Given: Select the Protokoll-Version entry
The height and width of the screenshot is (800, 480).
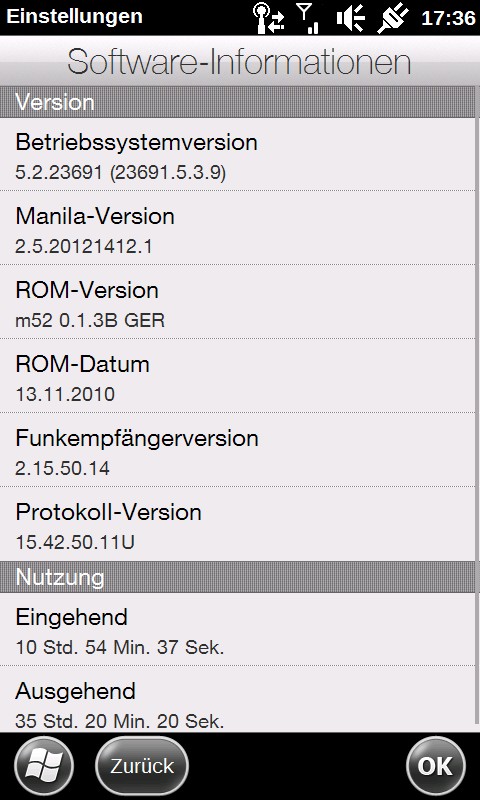Looking at the screenshot, I should tap(237, 524).
